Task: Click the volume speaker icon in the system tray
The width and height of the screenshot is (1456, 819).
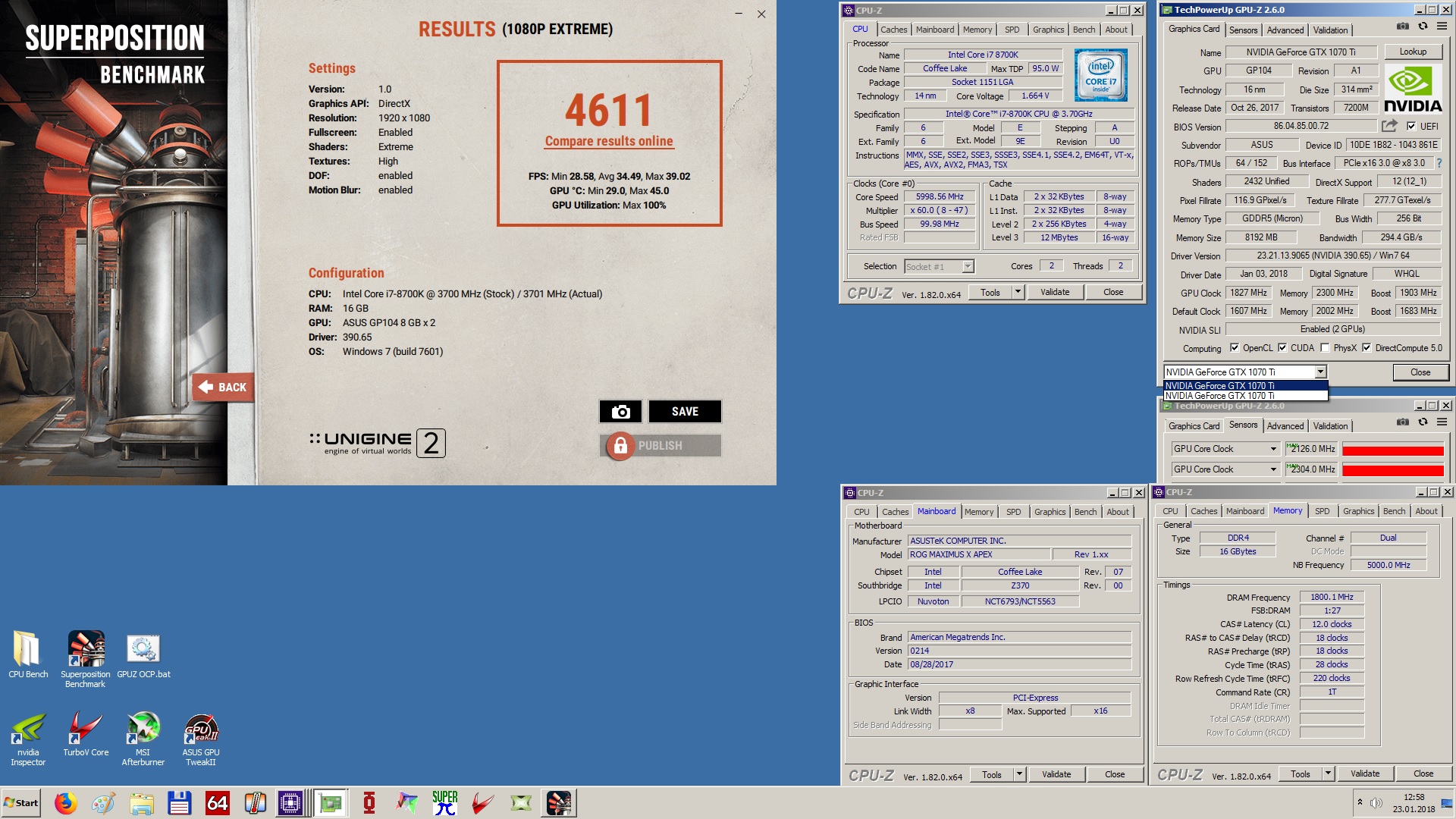Action: coord(1376,802)
